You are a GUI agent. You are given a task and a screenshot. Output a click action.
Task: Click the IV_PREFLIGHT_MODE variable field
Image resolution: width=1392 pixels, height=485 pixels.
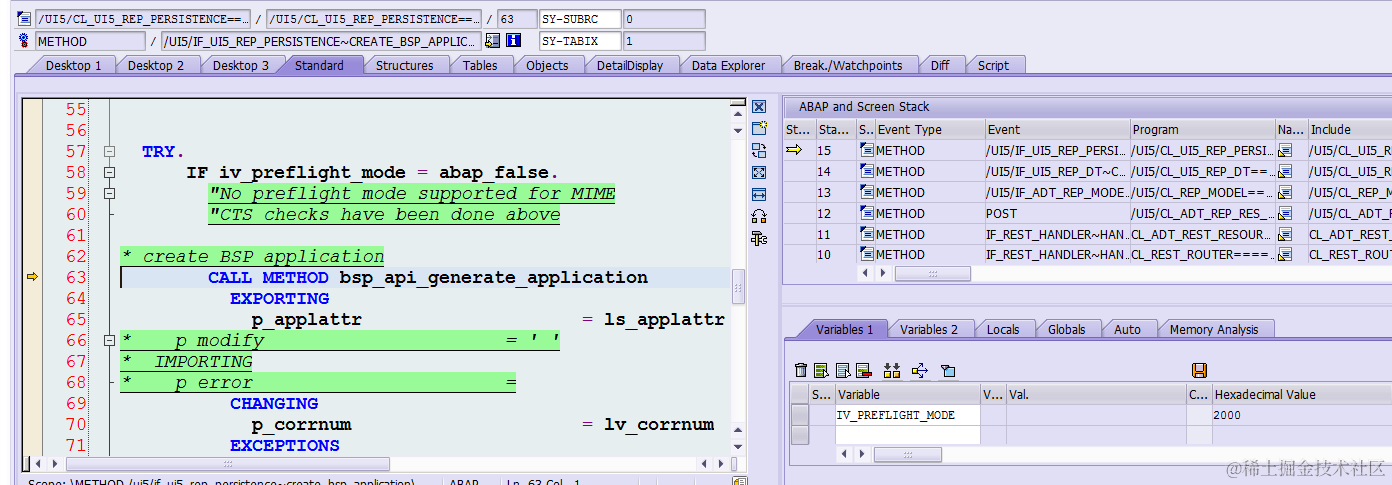click(907, 415)
